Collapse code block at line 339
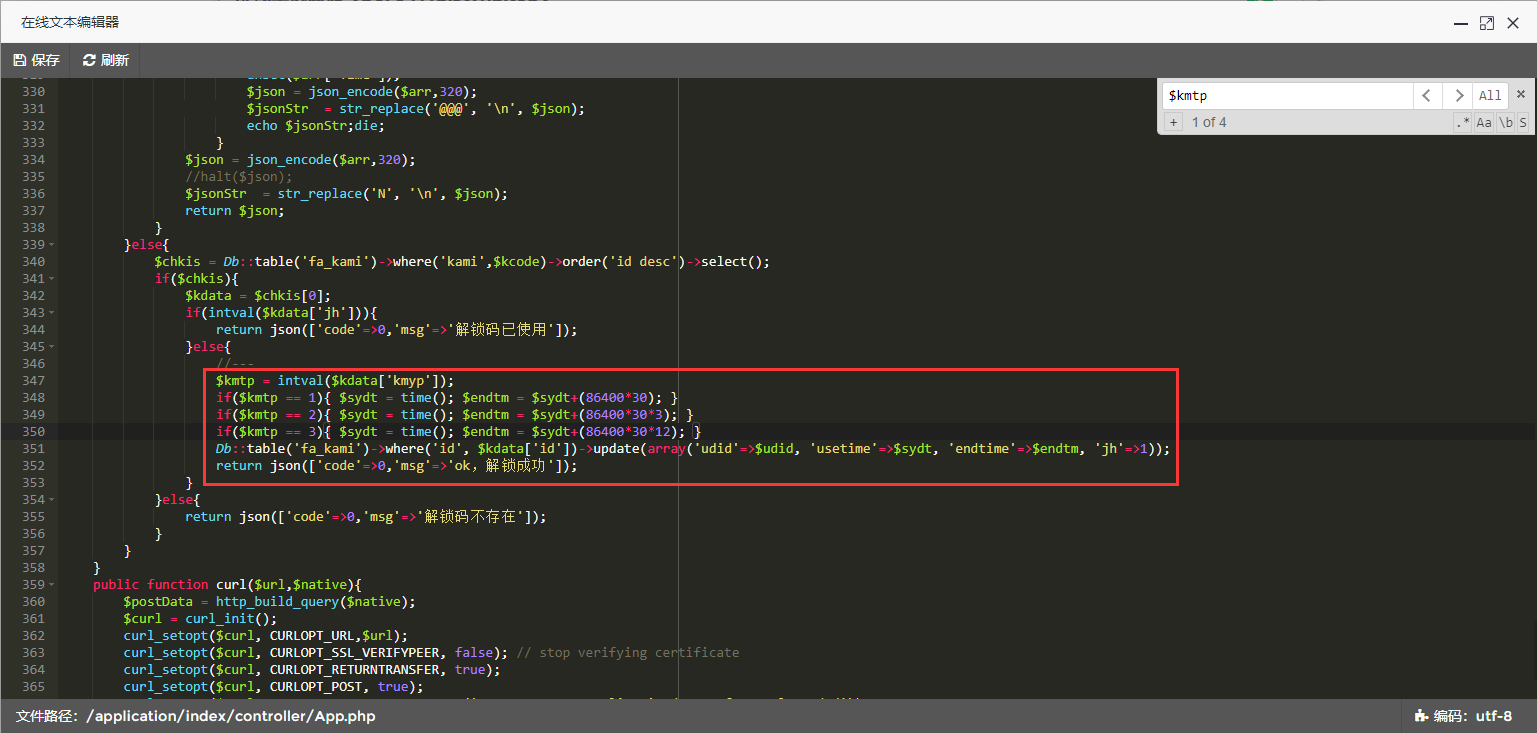The height and width of the screenshot is (733, 1537). pyautogui.click(x=51, y=245)
